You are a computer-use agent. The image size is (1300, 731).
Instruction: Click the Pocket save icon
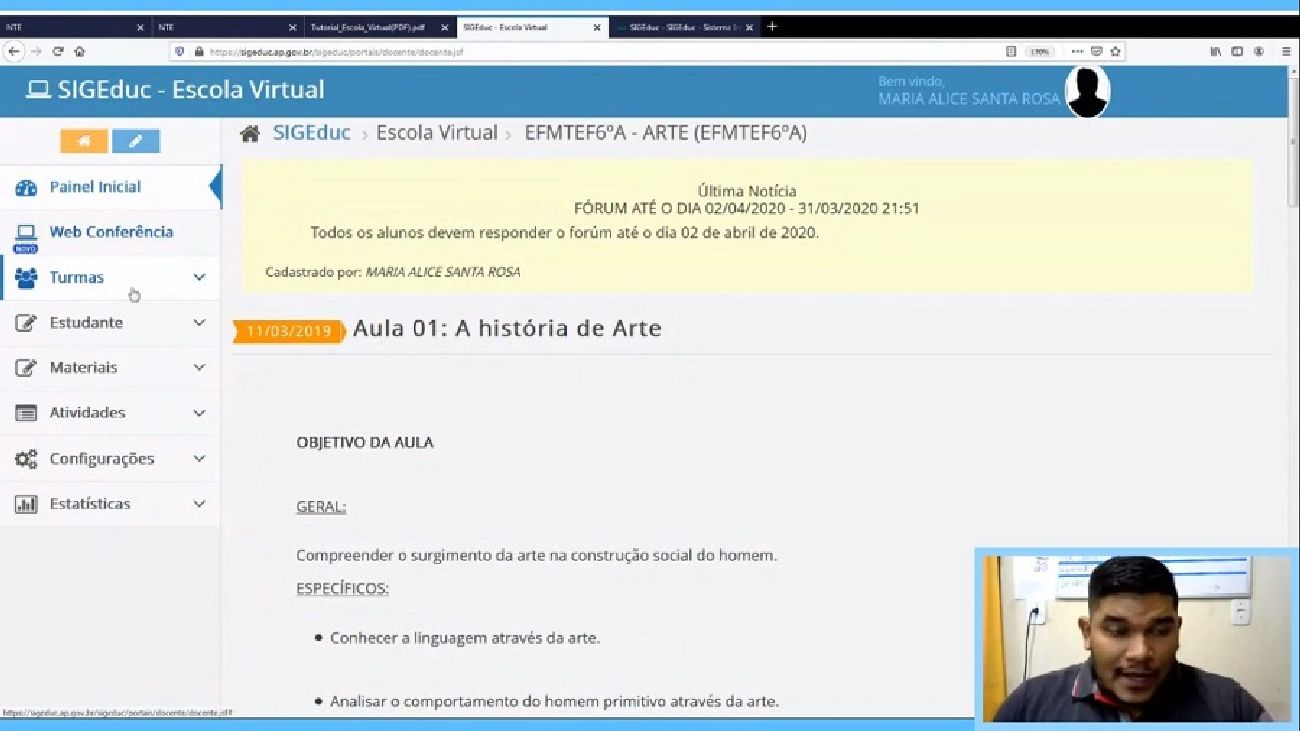pyautogui.click(x=1097, y=51)
